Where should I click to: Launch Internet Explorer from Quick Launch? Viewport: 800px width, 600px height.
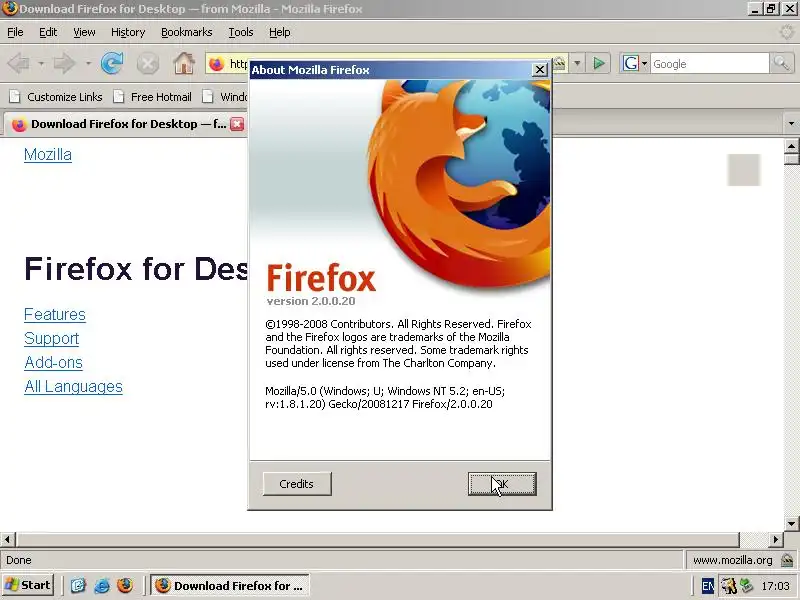[x=102, y=585]
